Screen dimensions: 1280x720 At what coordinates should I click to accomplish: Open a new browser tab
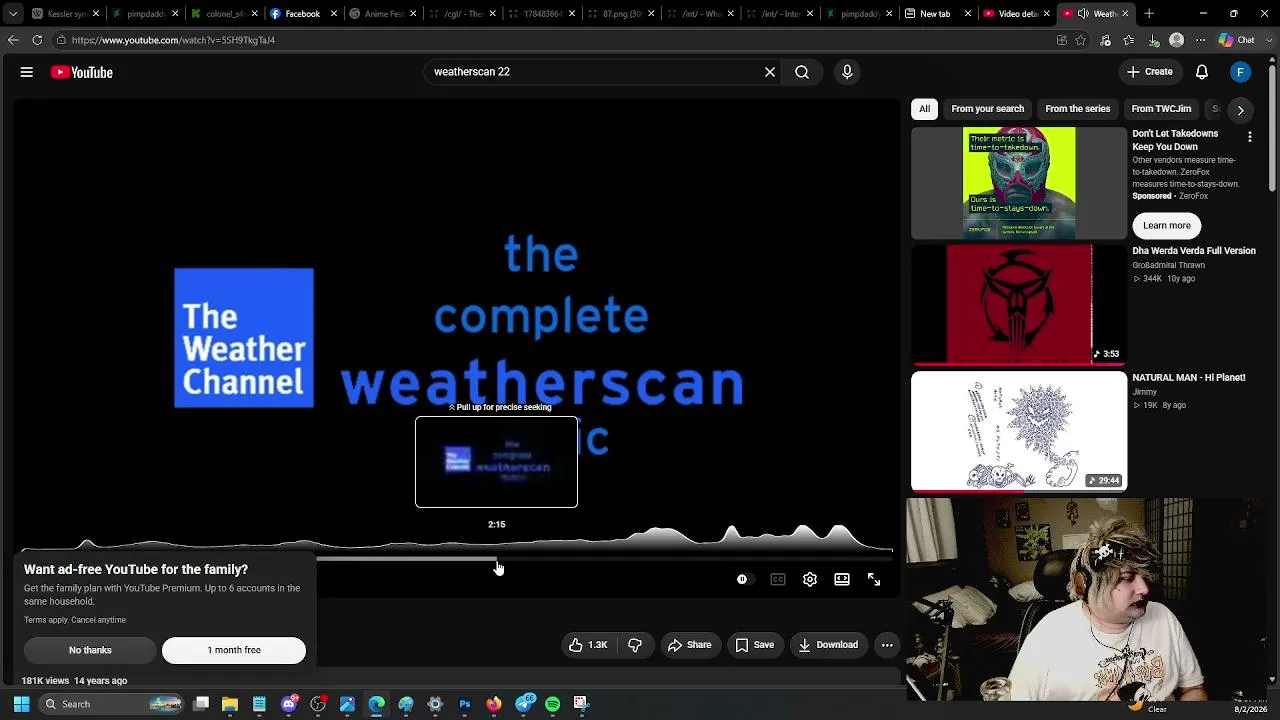[1149, 14]
